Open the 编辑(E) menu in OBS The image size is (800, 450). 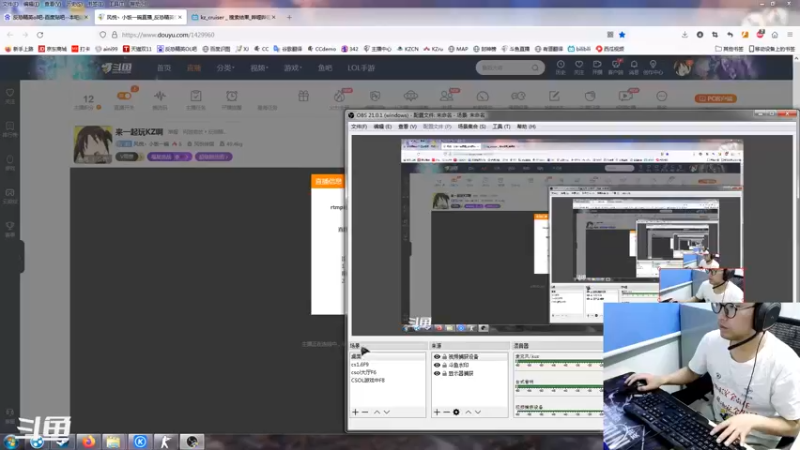(x=383, y=127)
